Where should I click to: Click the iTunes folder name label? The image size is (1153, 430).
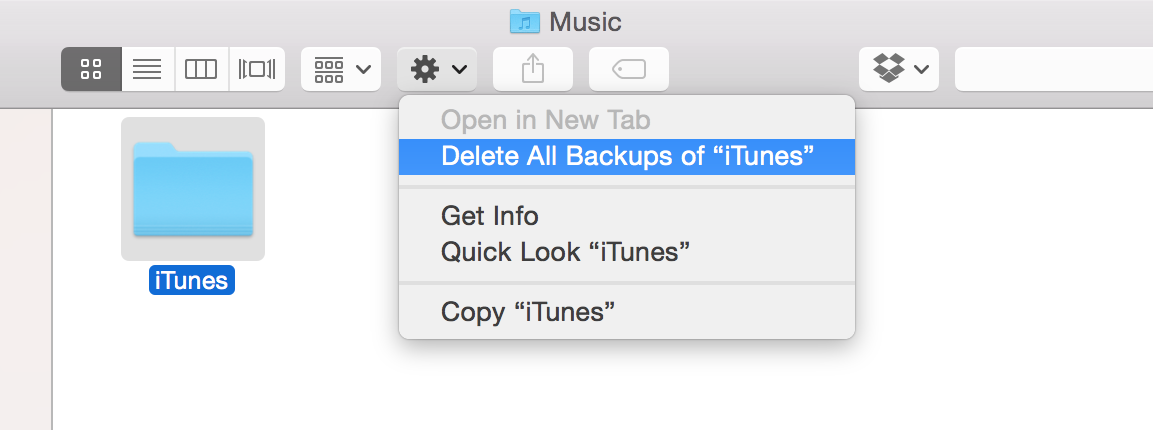192,280
